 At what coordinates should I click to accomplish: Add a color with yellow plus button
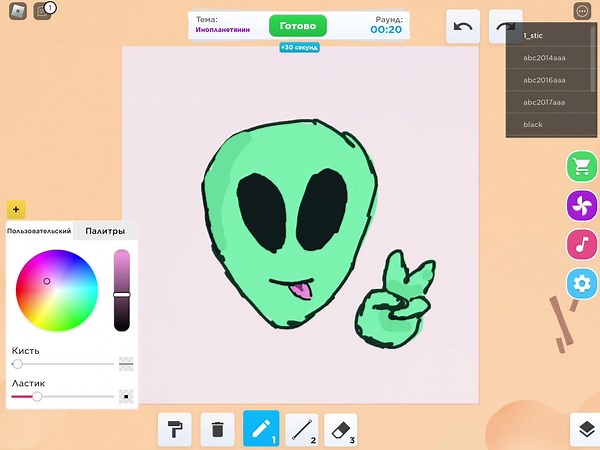click(16, 209)
